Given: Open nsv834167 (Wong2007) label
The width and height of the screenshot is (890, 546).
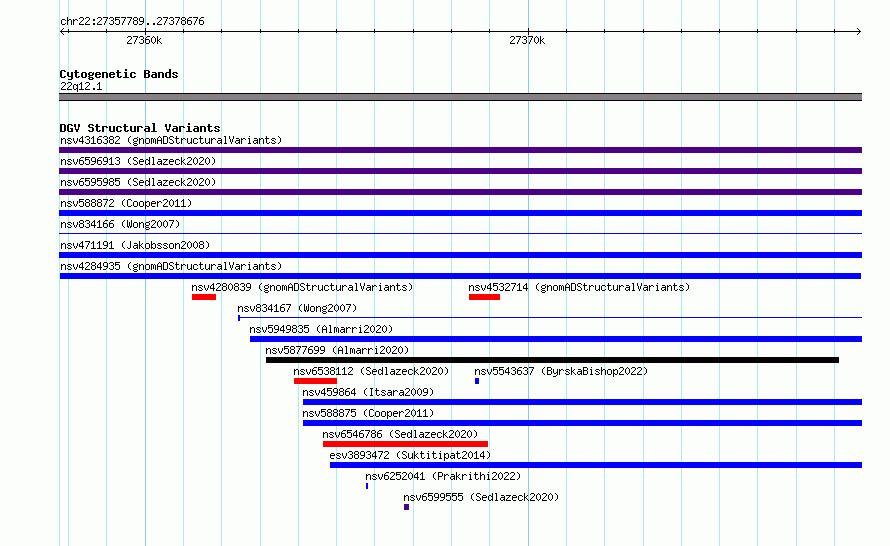Looking at the screenshot, I should point(297,308).
